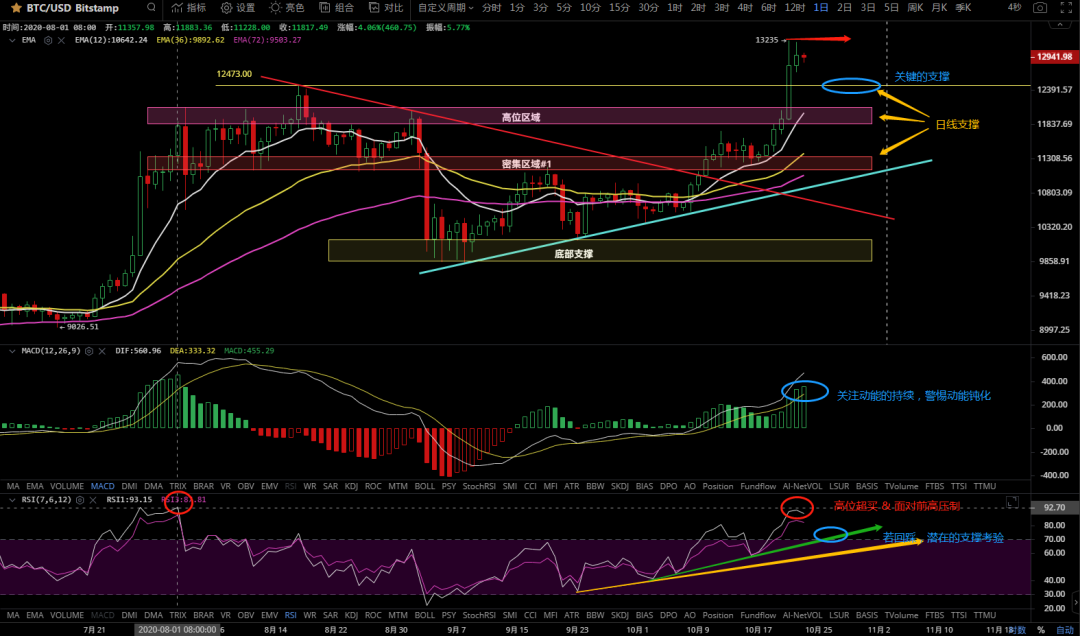This screenshot has height=636, width=1080.
Task: Switch to the 周K weekly timeframe
Action: tap(916, 7)
